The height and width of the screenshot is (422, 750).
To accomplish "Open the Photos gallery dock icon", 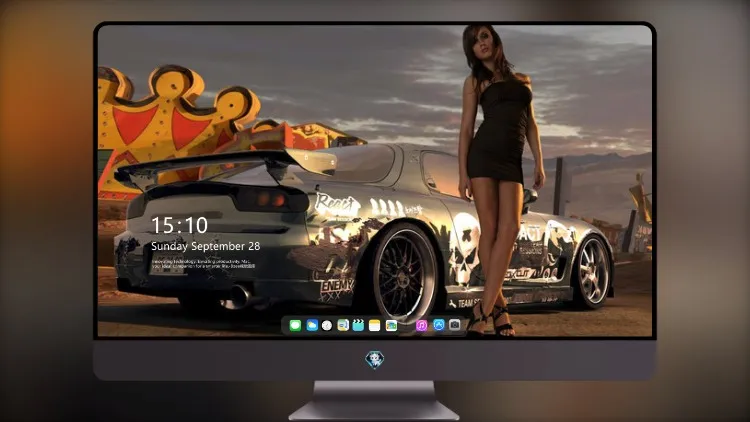I will click(391, 325).
